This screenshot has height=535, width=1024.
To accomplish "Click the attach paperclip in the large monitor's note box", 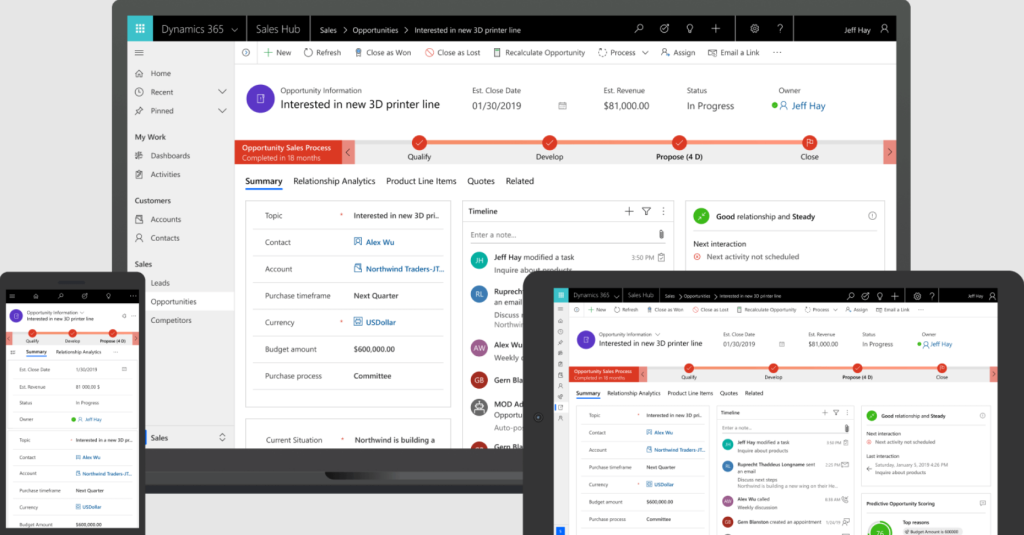I will point(661,234).
